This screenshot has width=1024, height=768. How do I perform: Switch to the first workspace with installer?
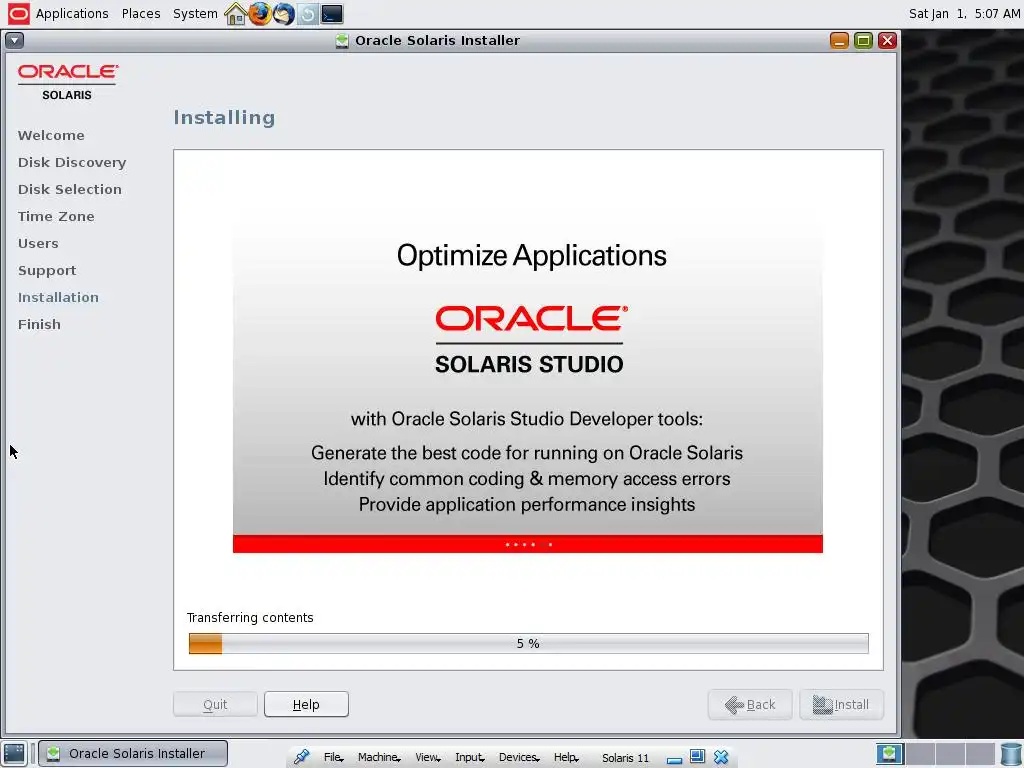889,754
